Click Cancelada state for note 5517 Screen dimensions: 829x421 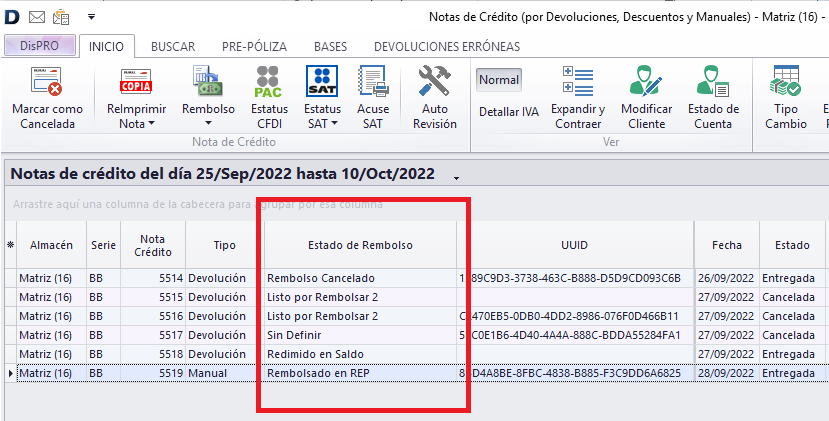[792, 335]
